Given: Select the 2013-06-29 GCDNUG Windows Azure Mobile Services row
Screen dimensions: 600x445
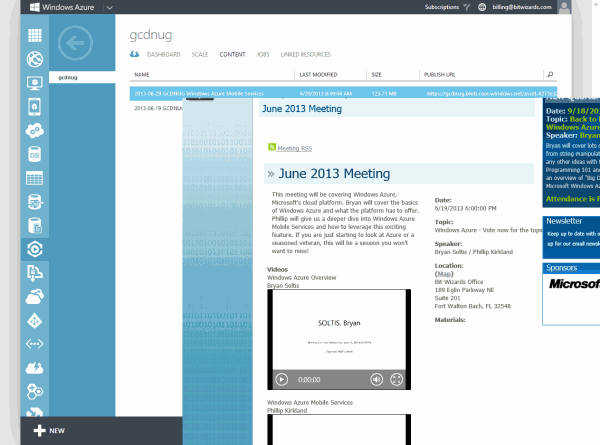Looking at the screenshot, I should [x=343, y=93].
